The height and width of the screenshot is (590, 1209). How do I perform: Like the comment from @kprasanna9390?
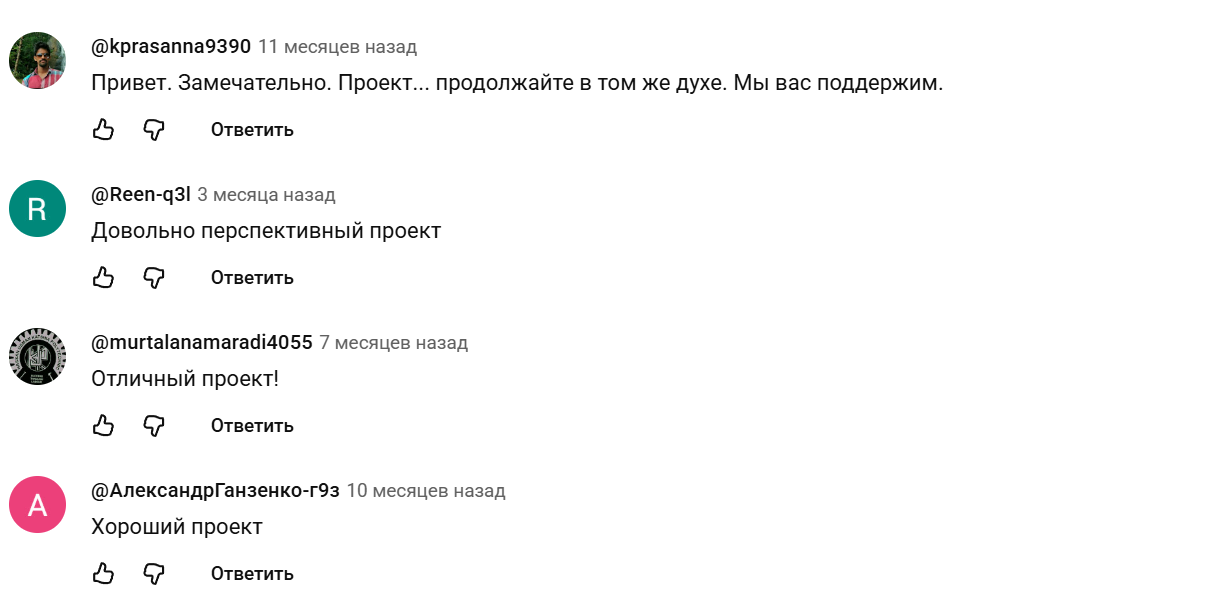(x=103, y=129)
